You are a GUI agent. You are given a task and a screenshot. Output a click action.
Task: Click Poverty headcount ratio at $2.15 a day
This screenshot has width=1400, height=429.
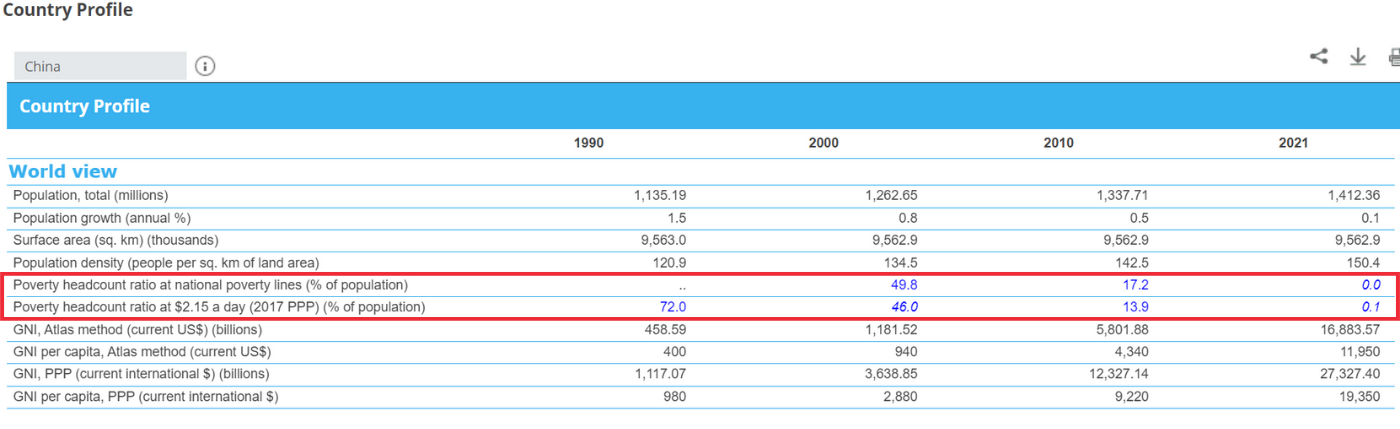(219, 307)
